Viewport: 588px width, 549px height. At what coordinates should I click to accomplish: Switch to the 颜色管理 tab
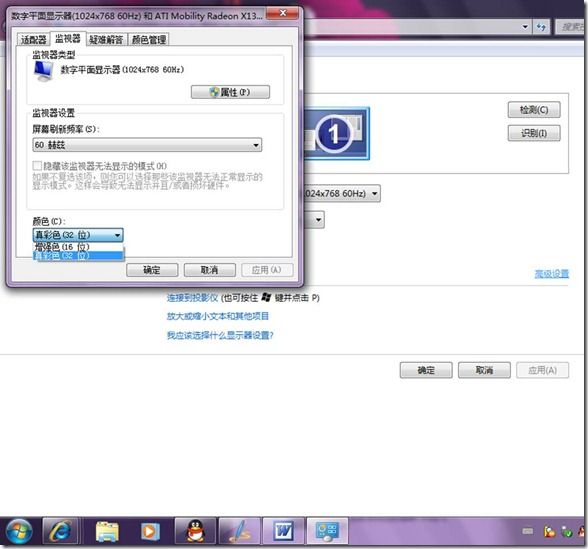tap(149, 39)
